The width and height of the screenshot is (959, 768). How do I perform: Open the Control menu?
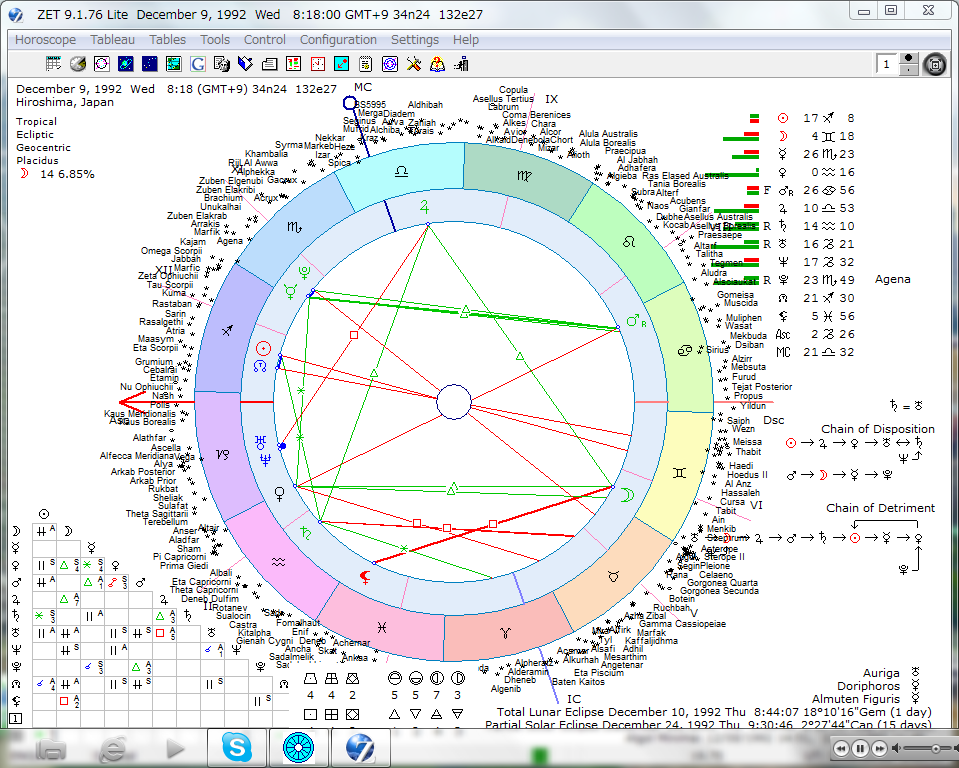[265, 40]
